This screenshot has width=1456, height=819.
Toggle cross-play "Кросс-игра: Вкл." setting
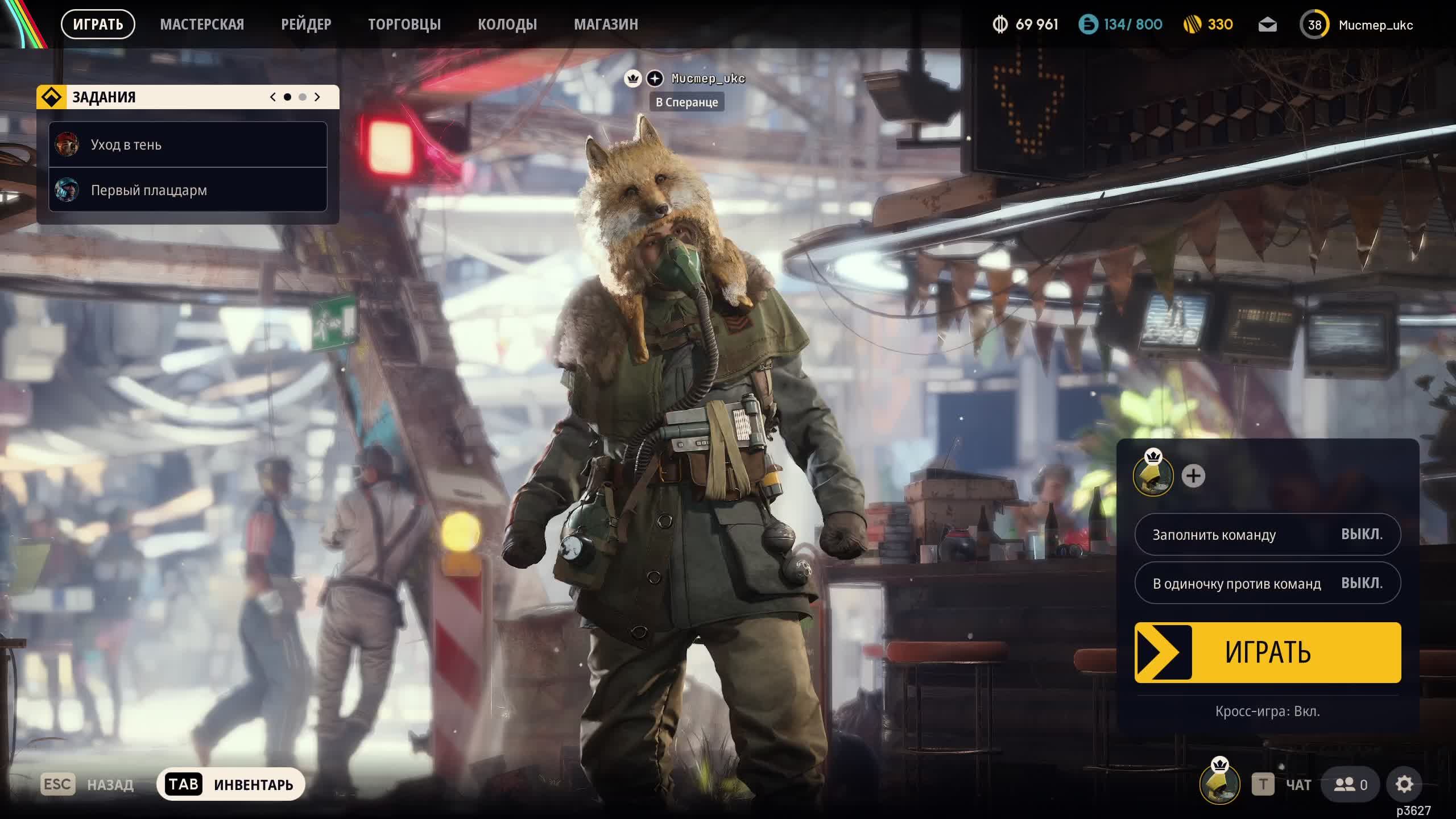1267,712
